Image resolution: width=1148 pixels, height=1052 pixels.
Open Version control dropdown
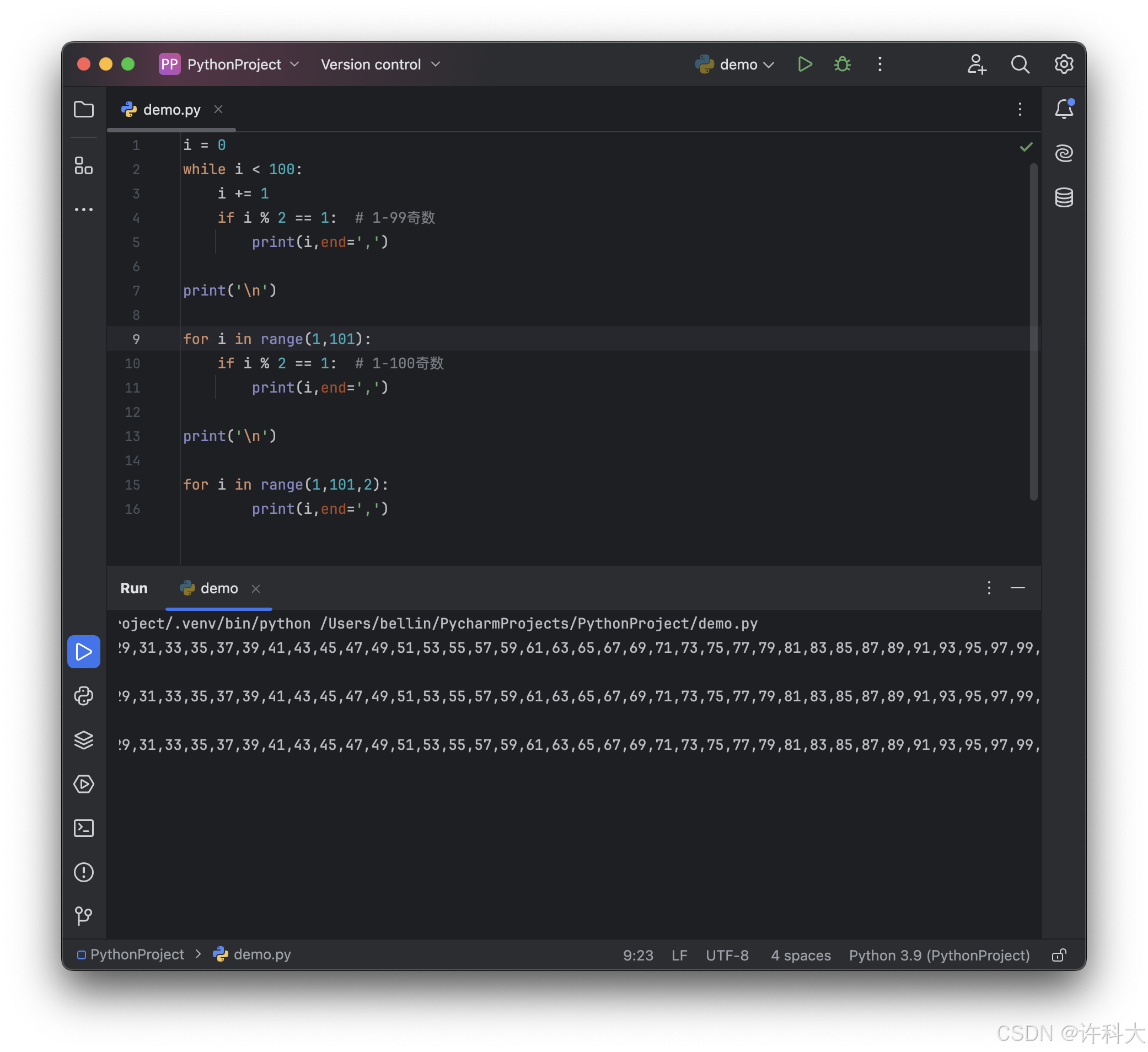click(380, 65)
